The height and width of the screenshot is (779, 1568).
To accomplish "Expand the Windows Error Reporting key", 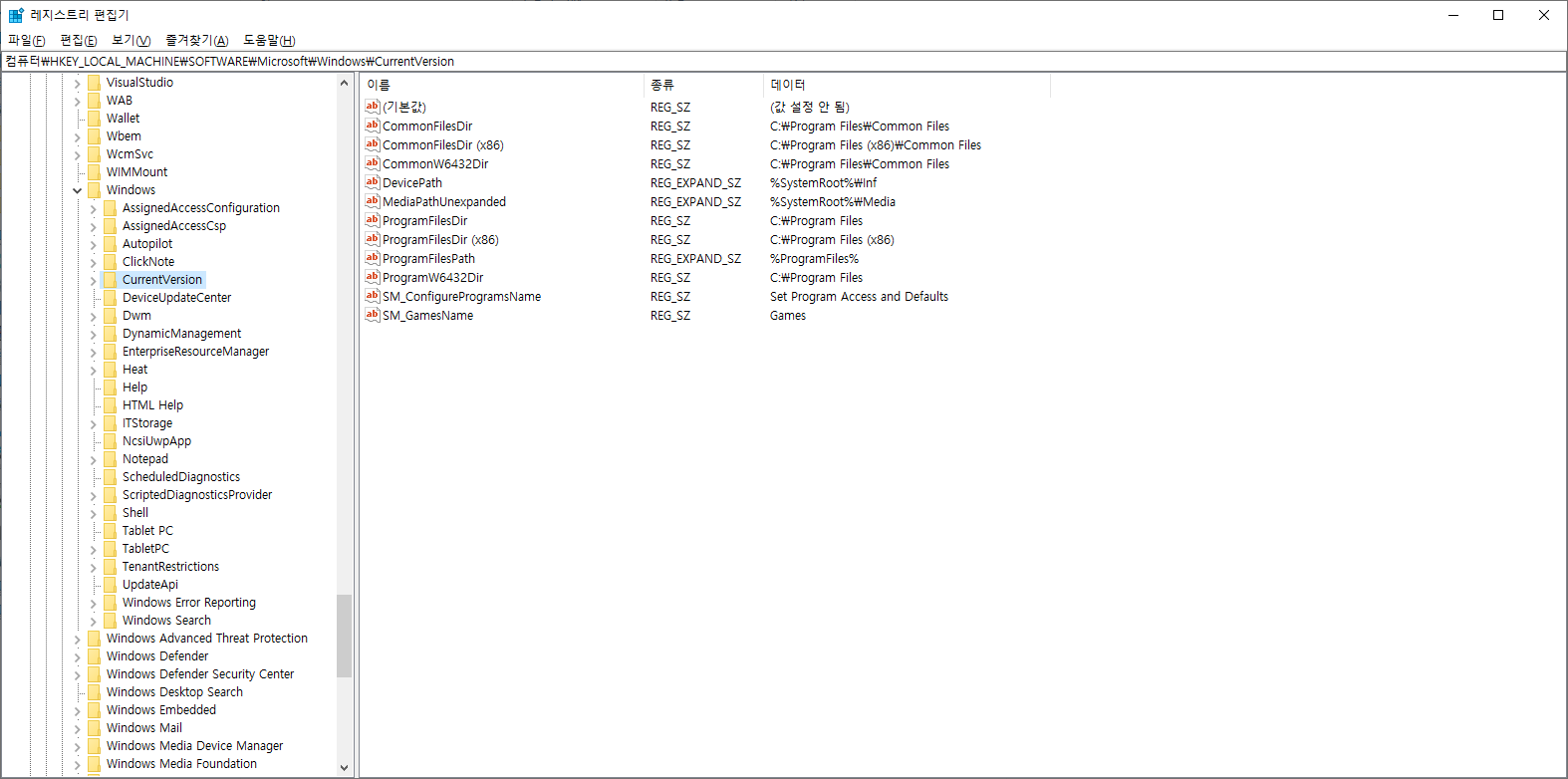I will (94, 603).
